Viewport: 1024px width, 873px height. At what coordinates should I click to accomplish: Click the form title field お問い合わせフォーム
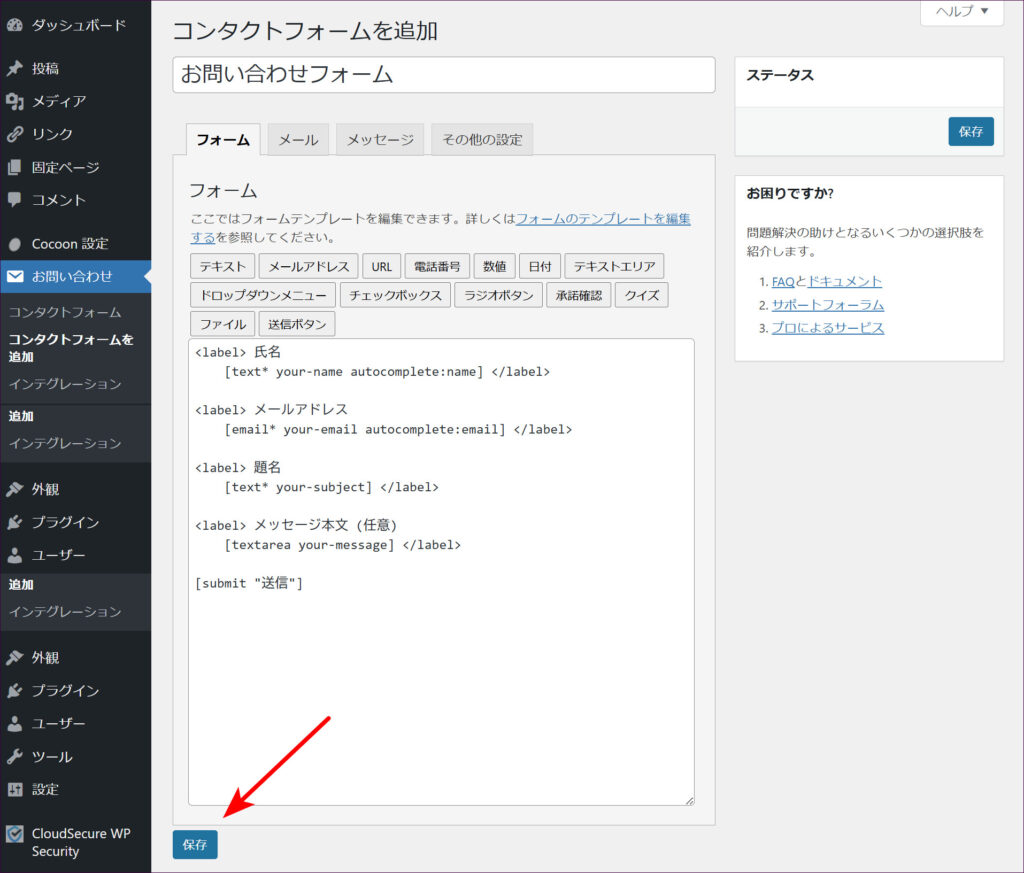pos(443,75)
